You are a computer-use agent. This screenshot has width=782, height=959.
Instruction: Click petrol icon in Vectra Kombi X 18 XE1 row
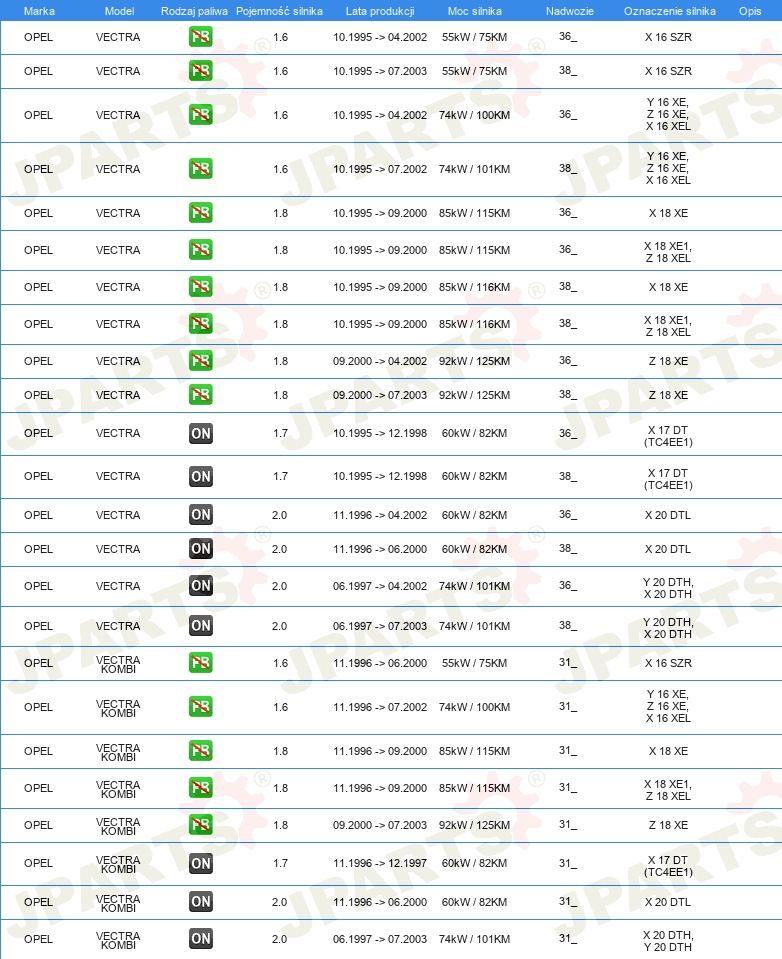tap(201, 788)
